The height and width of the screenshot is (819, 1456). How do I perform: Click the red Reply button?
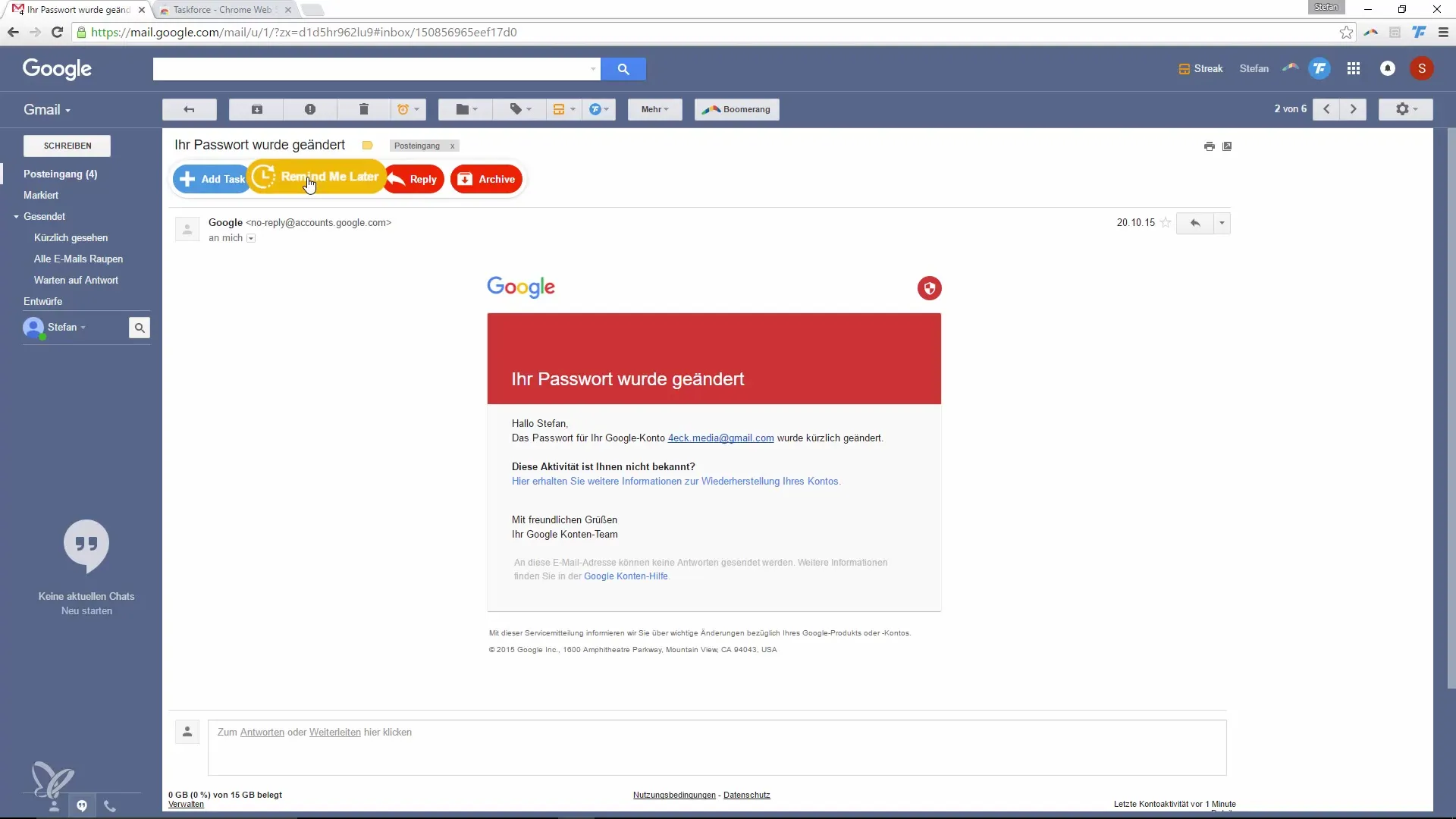click(x=414, y=179)
